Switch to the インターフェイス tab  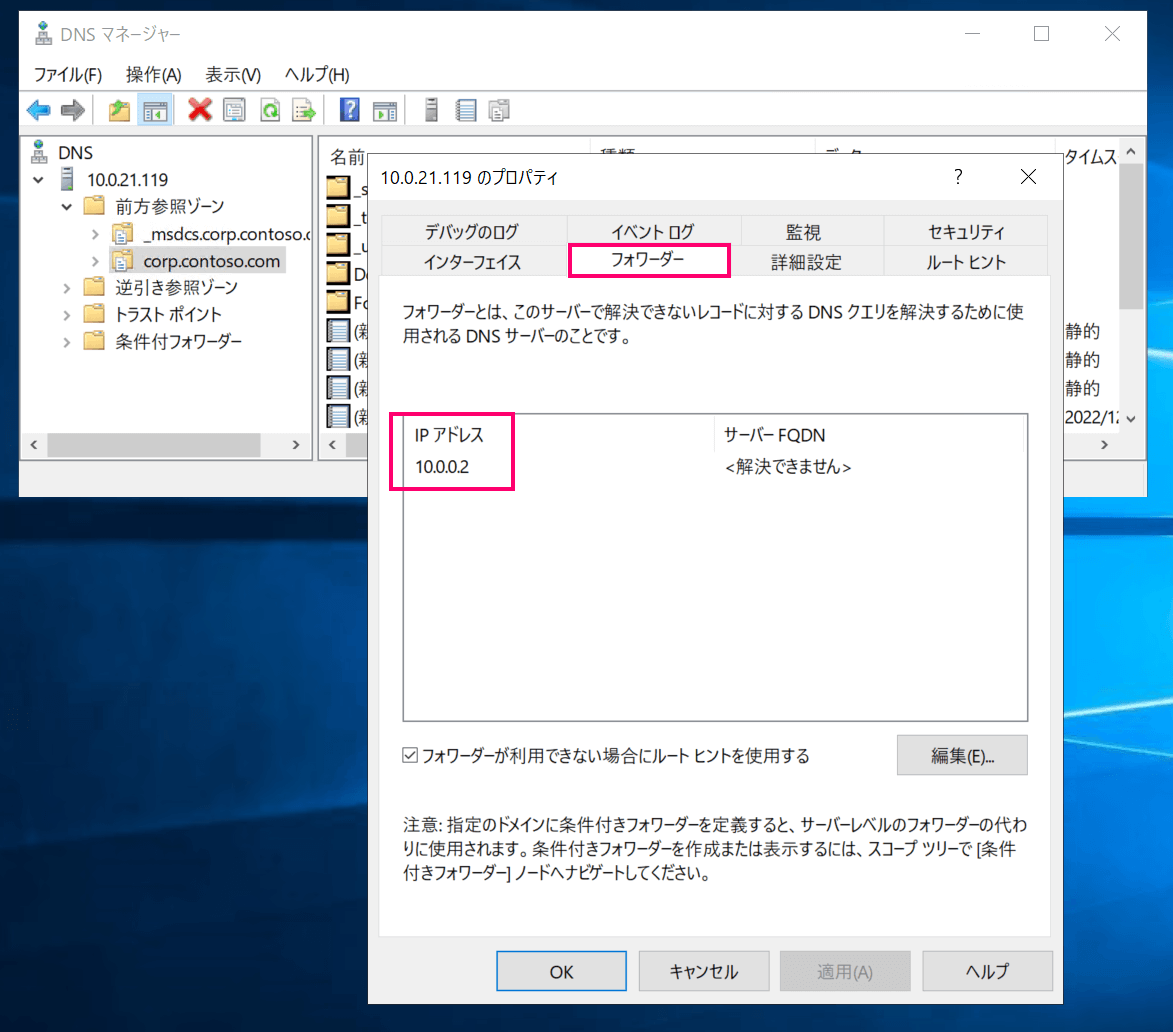pyautogui.click(x=472, y=259)
